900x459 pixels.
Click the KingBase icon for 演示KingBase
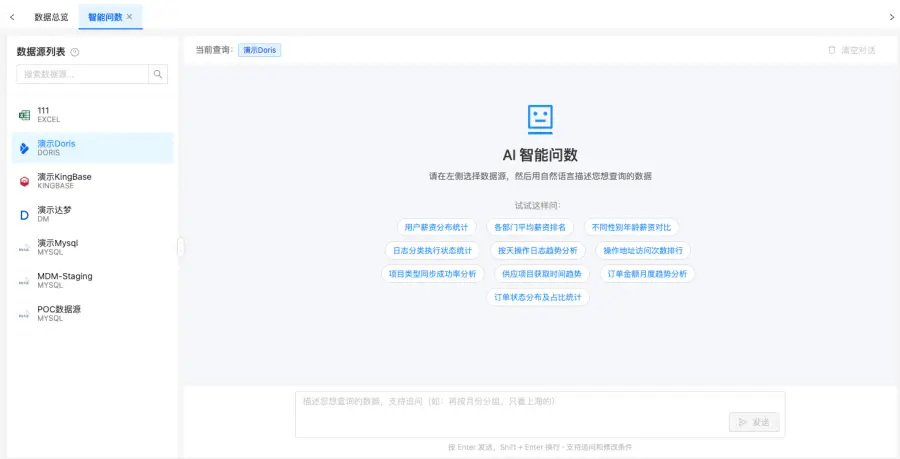pyautogui.click(x=24, y=181)
